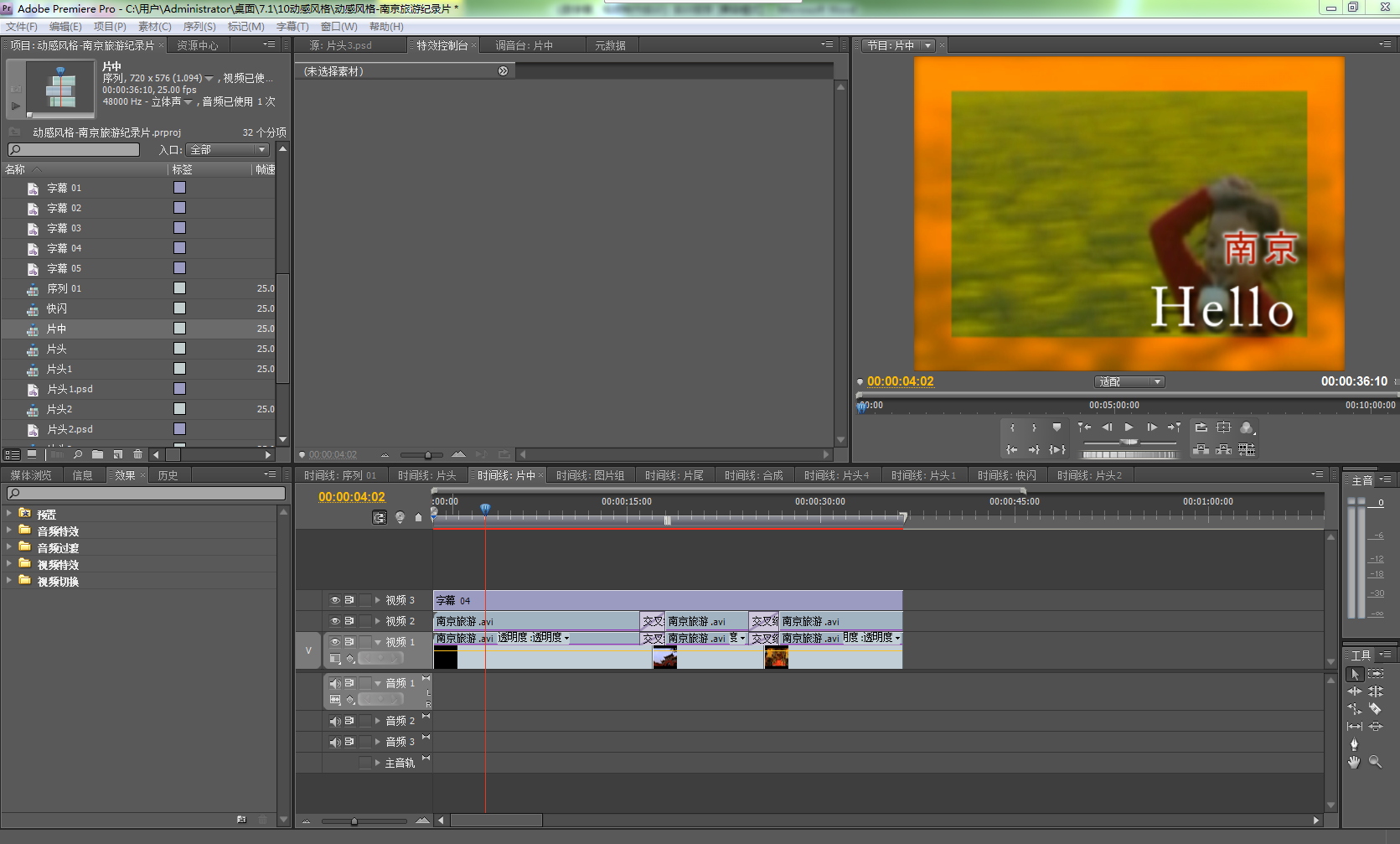Image resolution: width=1400 pixels, height=844 pixels.
Task: Click the trash icon in project panel
Action: (x=137, y=454)
